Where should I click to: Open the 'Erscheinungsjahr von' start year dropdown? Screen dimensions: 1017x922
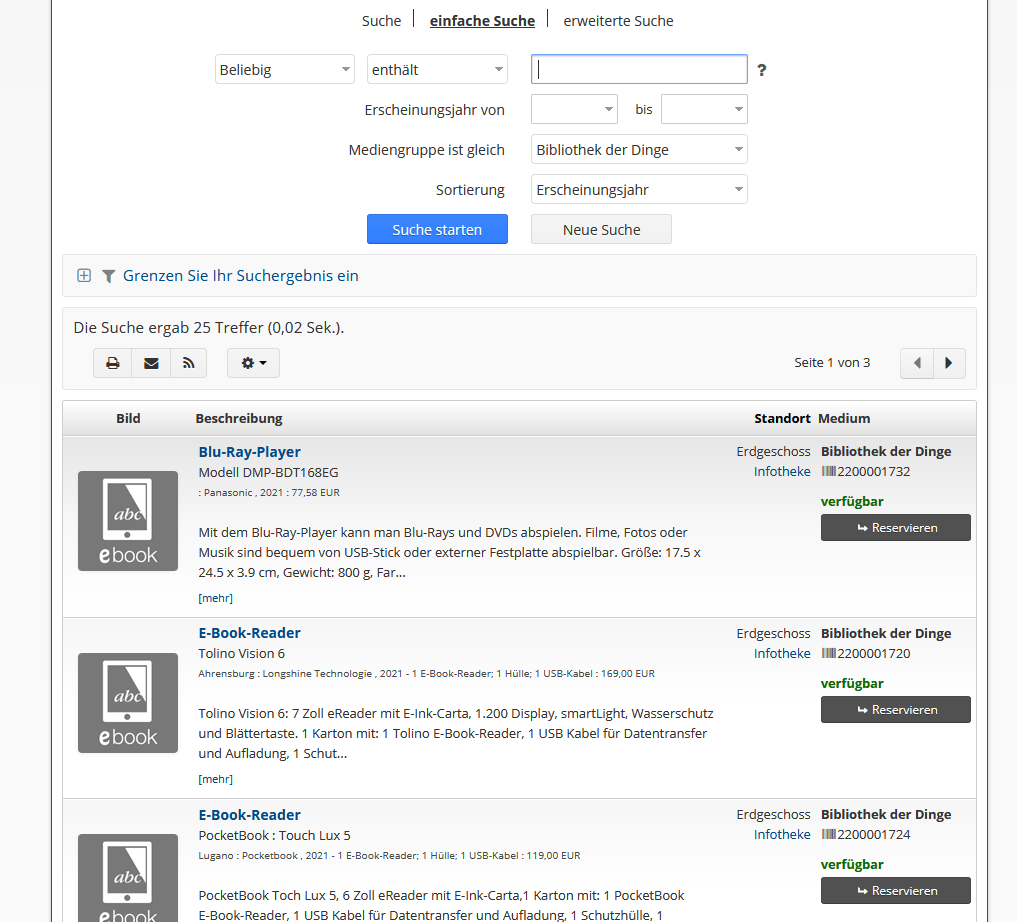click(574, 109)
